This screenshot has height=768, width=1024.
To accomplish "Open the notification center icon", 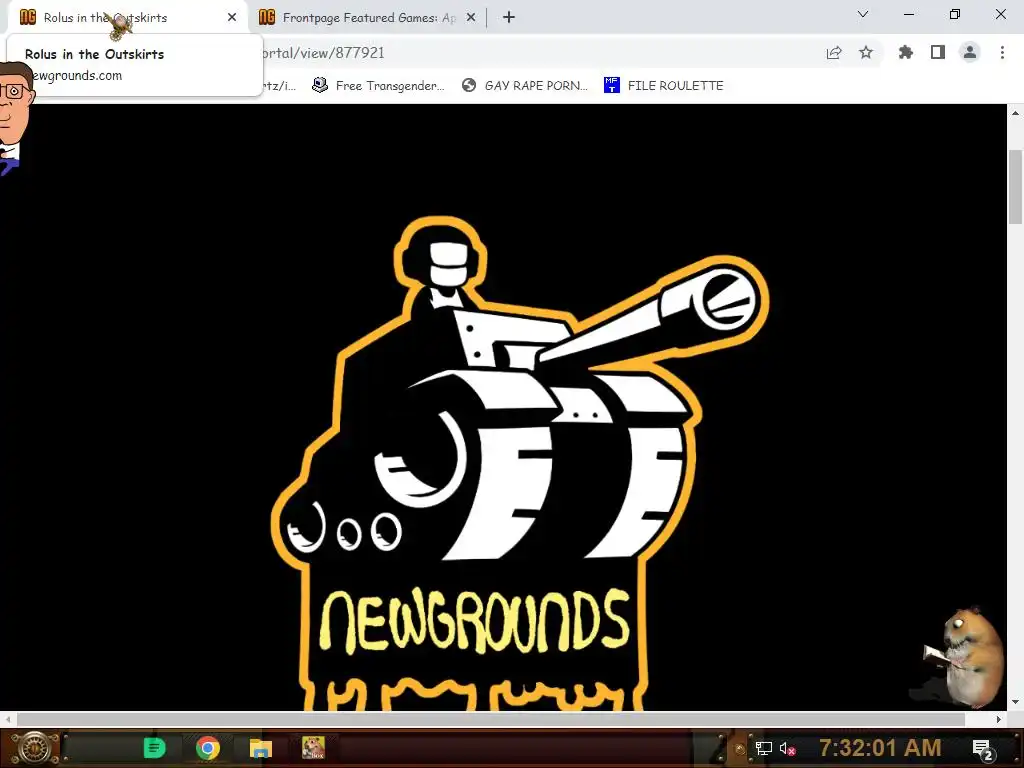I will [x=983, y=749].
